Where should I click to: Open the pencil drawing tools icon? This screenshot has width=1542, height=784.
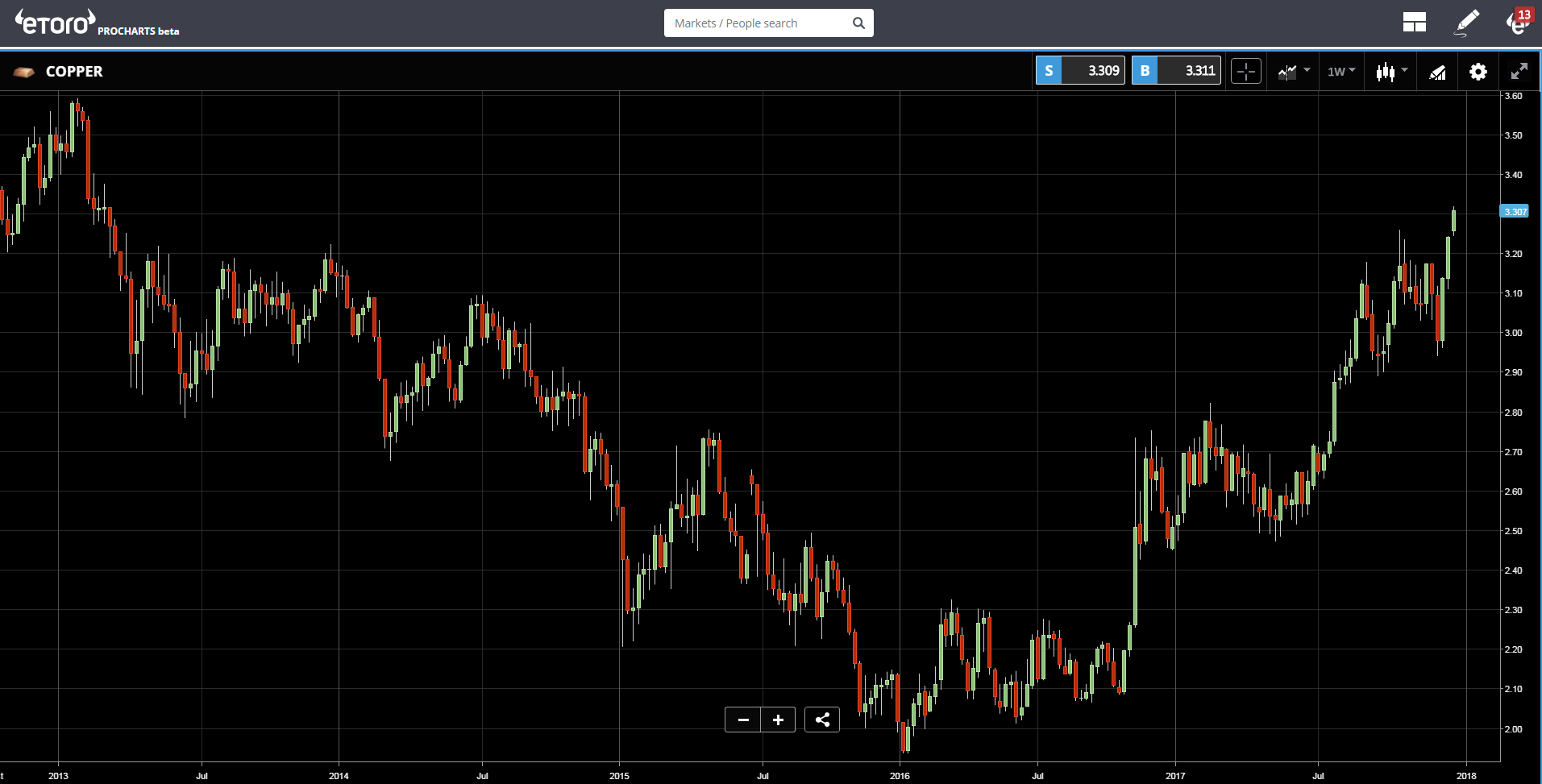click(1467, 23)
